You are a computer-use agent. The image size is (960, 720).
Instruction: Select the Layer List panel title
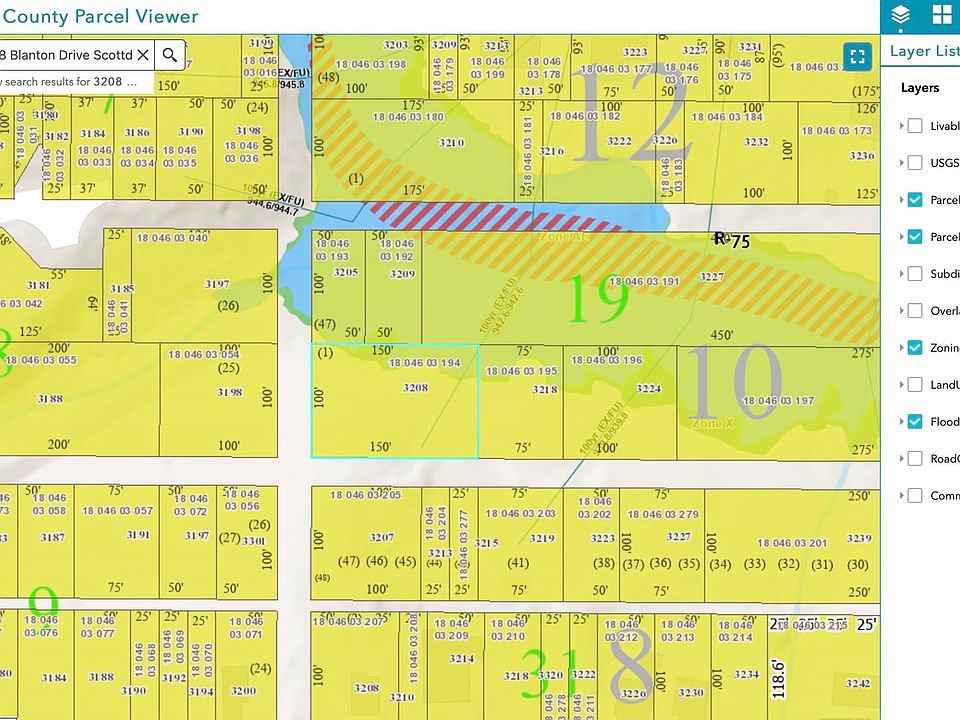(x=924, y=51)
